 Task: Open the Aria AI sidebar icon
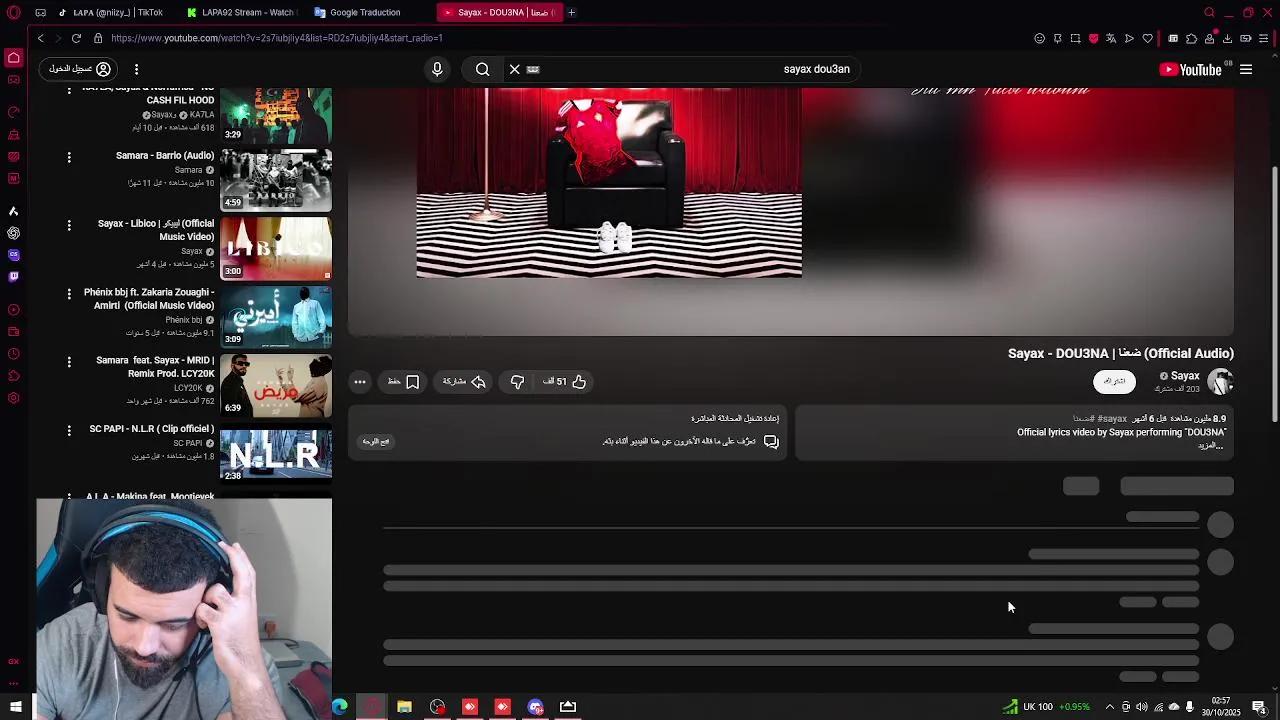pyautogui.click(x=13, y=211)
